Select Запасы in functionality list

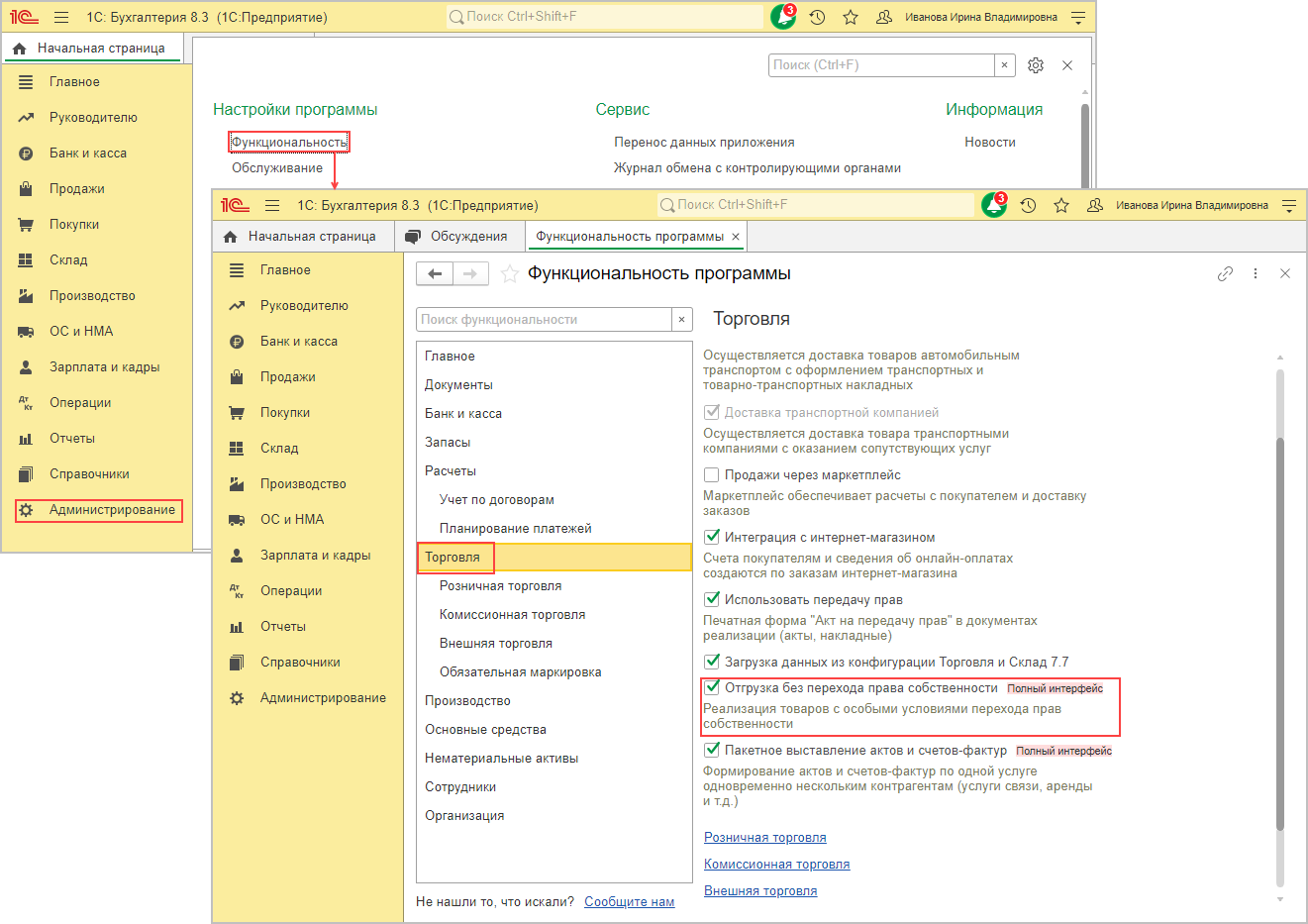[554, 443]
